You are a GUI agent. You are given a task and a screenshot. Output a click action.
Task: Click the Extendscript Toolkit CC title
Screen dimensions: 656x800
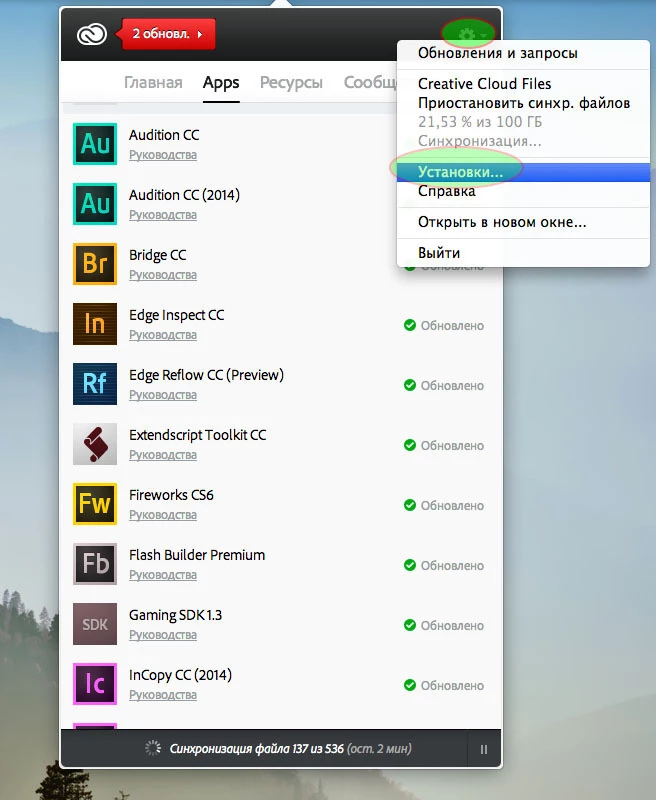(197, 435)
